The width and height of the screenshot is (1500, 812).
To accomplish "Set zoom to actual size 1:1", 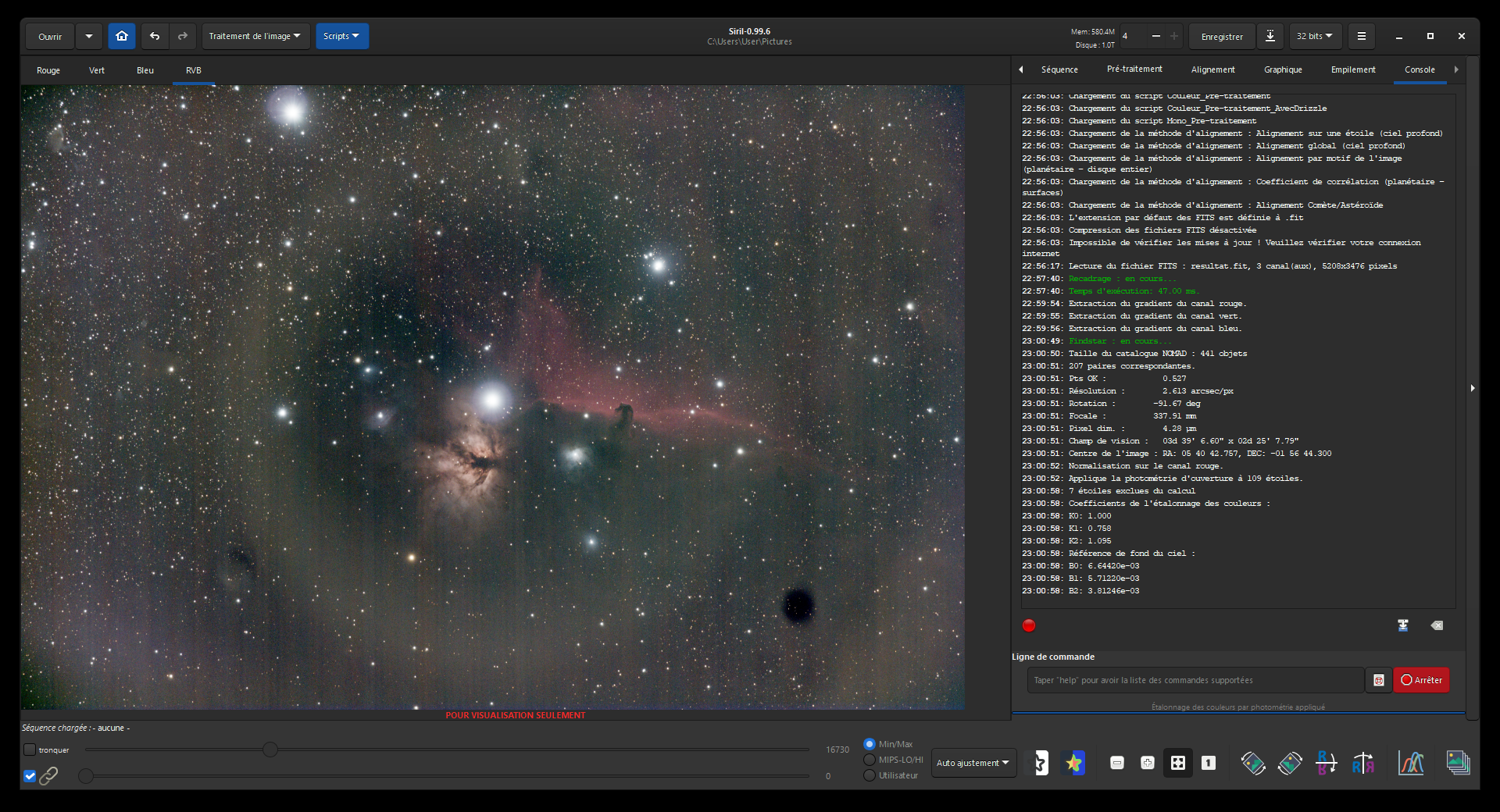I will click(x=1209, y=763).
